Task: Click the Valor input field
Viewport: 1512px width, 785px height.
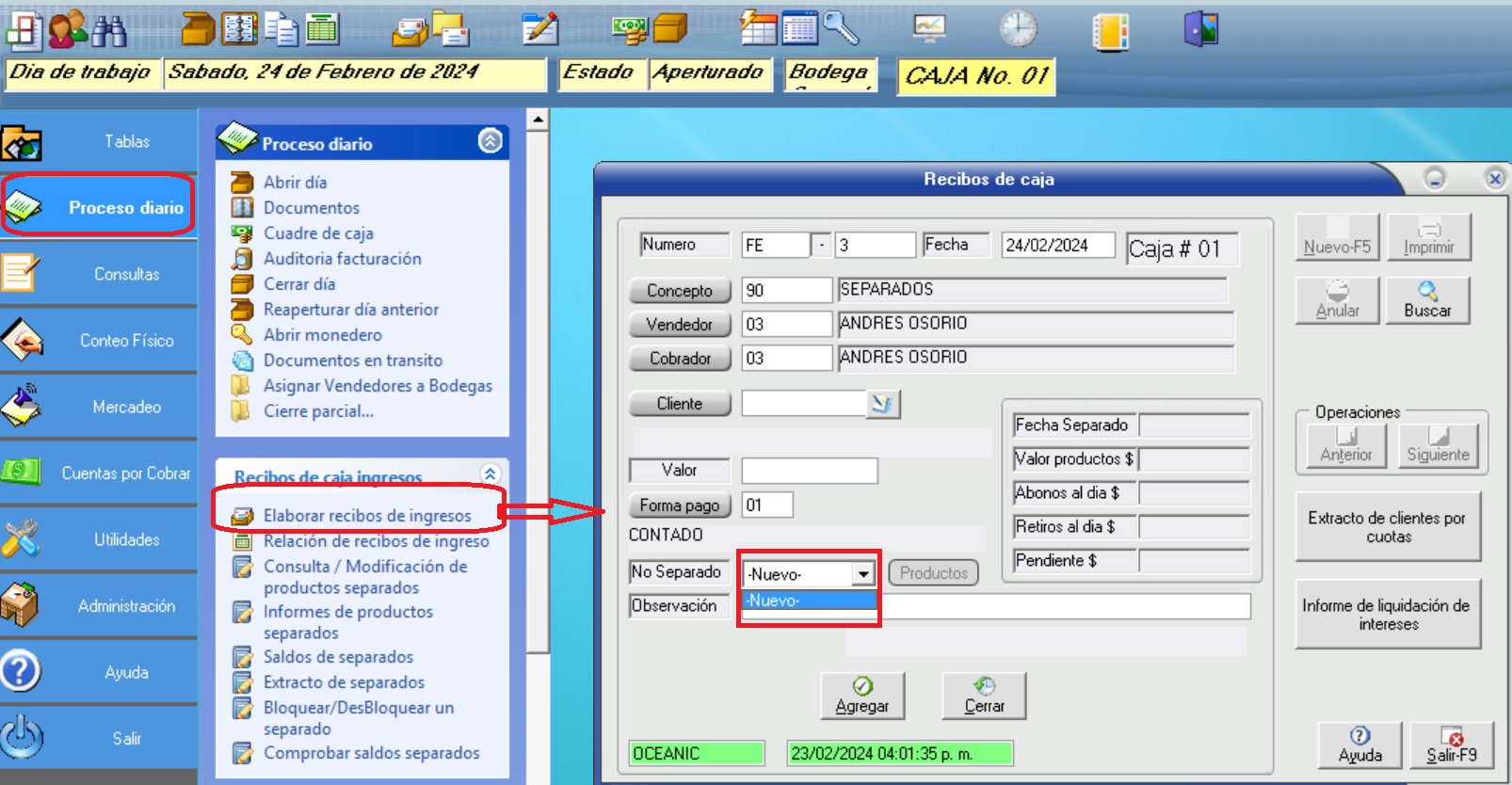Action: 809,471
